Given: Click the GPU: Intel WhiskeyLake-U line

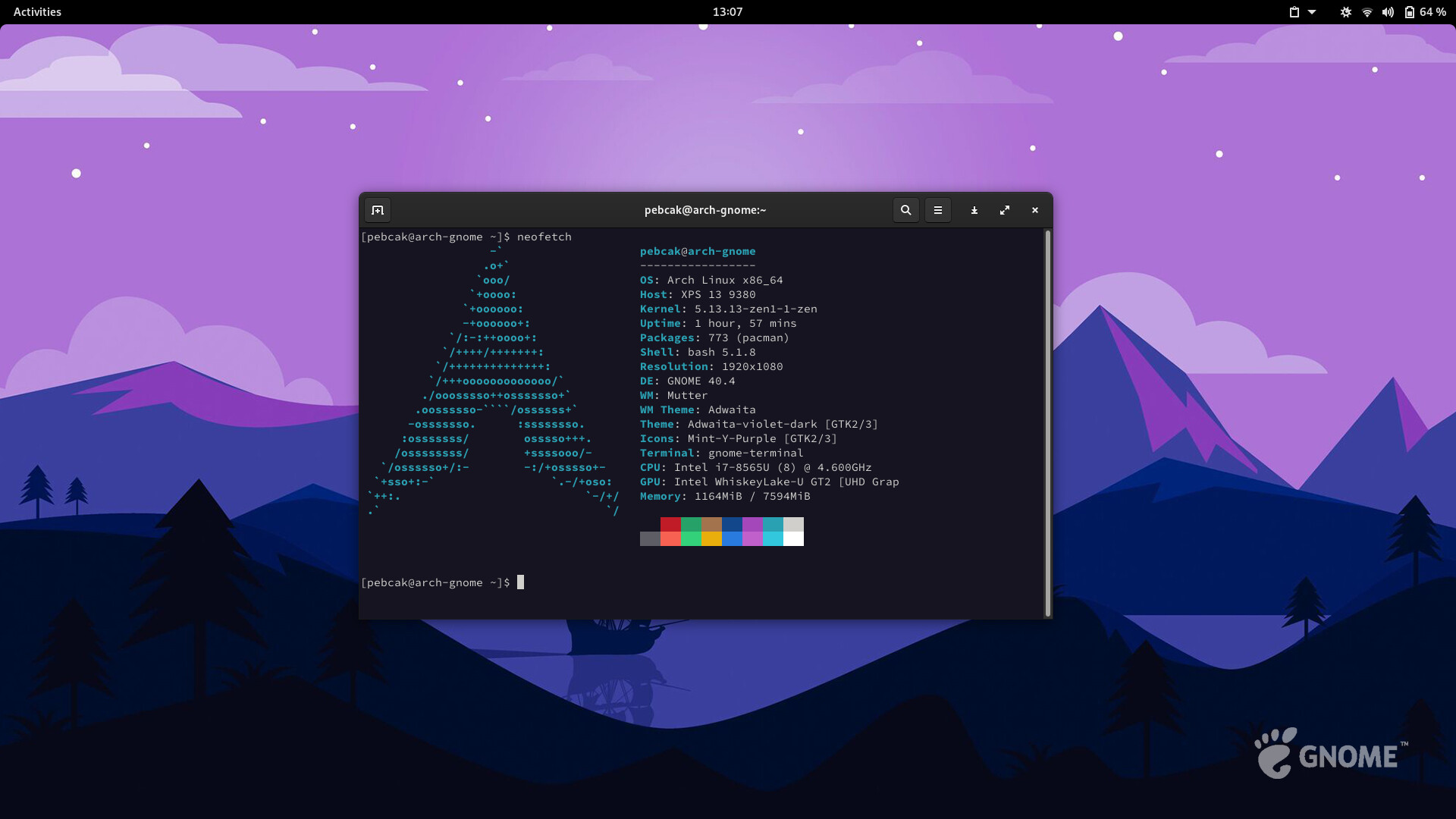Looking at the screenshot, I should pos(770,482).
